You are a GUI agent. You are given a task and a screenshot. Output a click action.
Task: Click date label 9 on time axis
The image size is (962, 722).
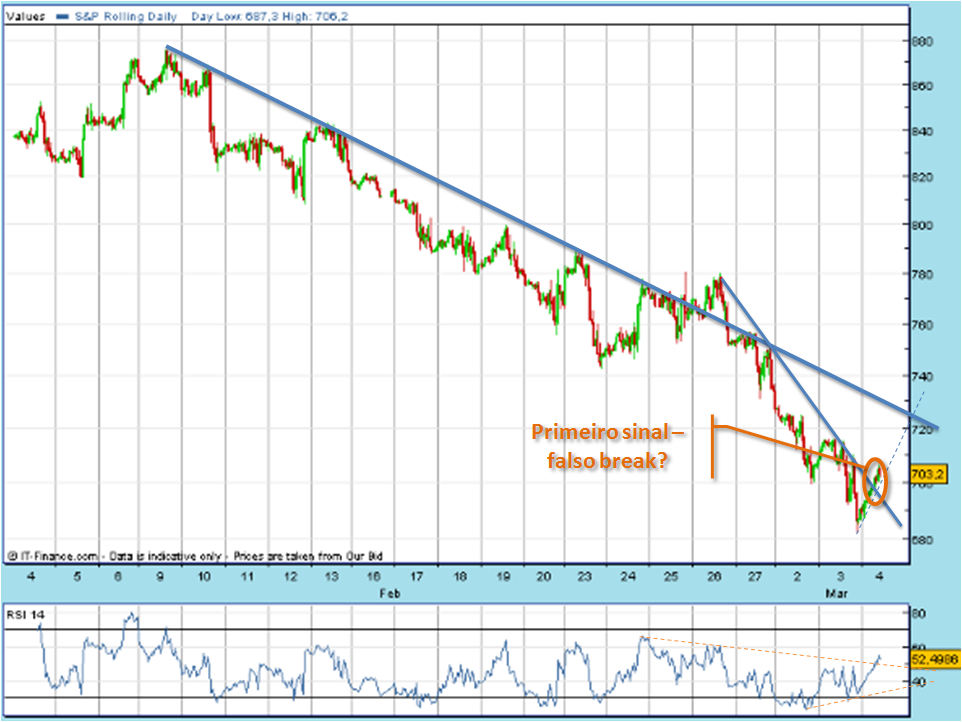pyautogui.click(x=160, y=577)
